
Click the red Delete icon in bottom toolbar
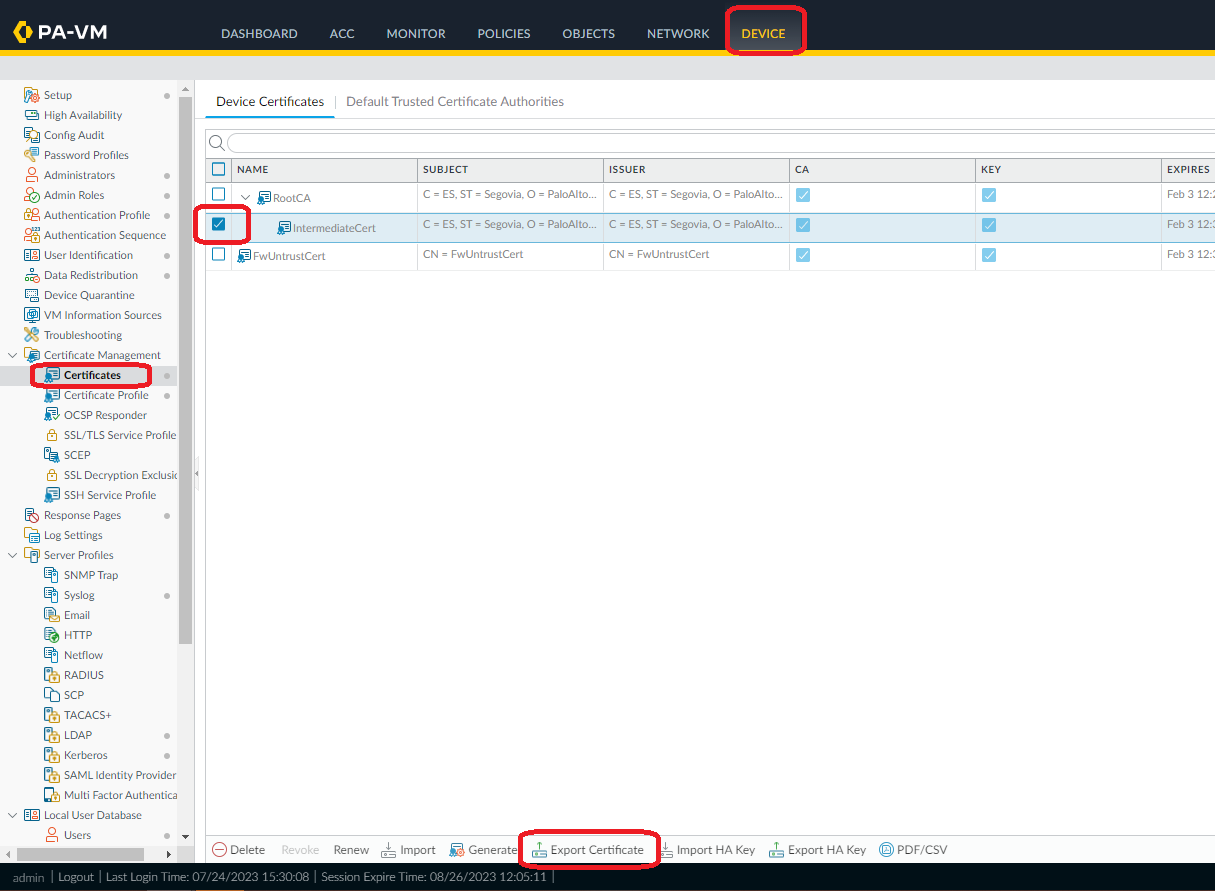[219, 850]
